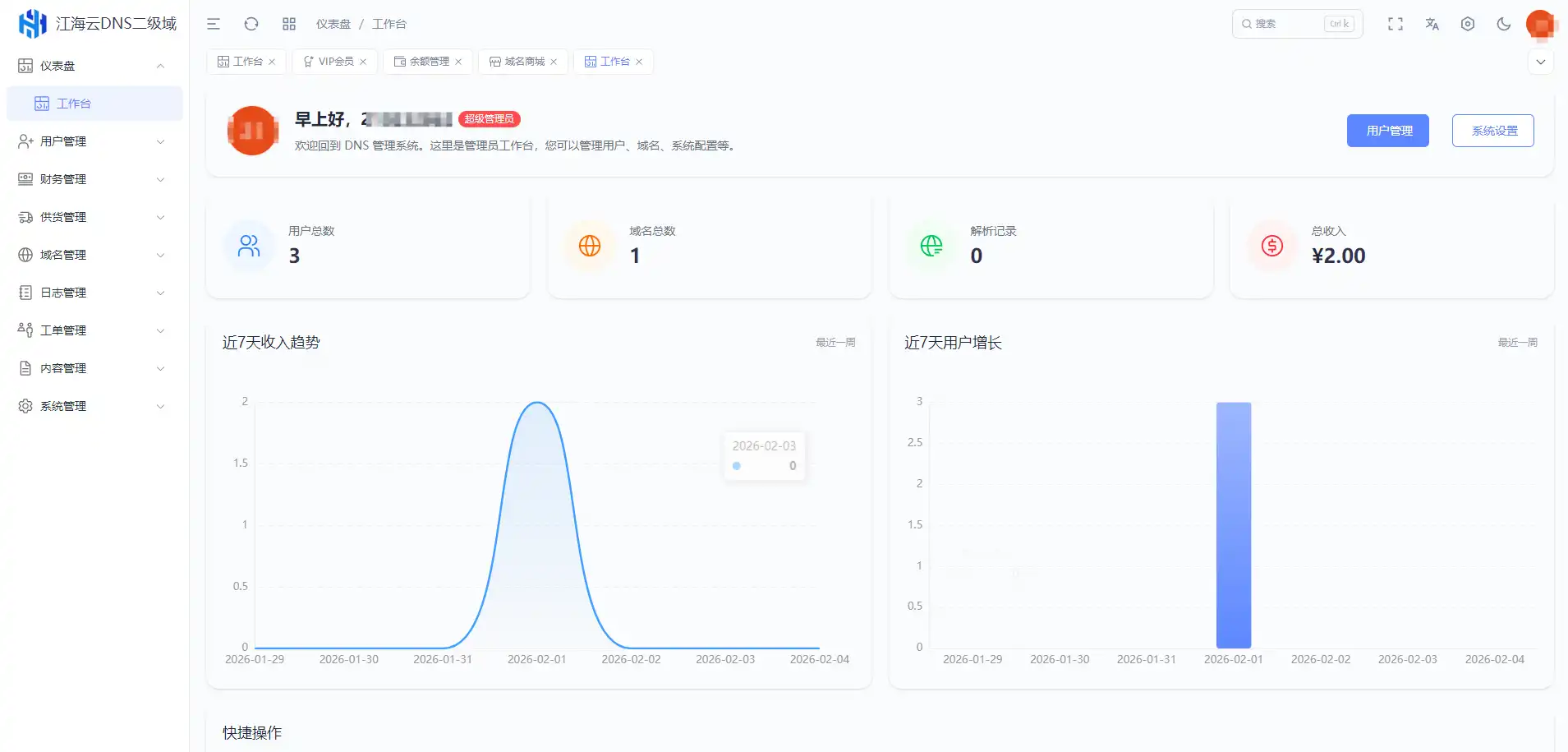
Task: Toggle dark mode with the moon icon
Action: tap(1503, 25)
